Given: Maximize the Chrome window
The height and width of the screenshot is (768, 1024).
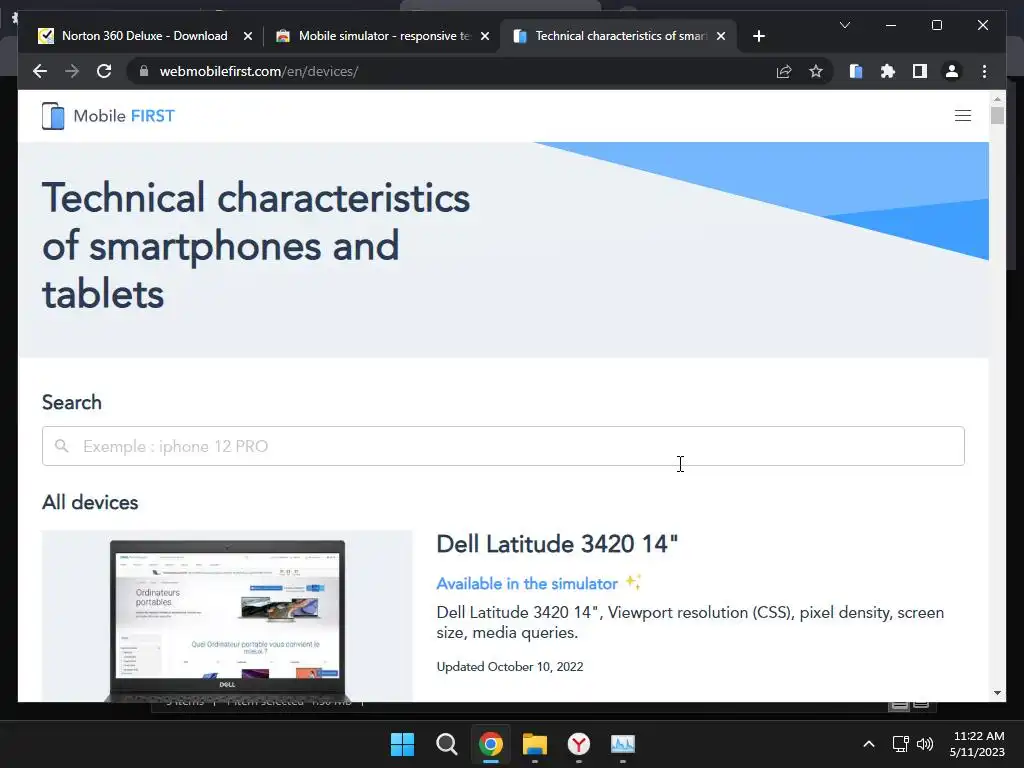Looking at the screenshot, I should tap(936, 25).
